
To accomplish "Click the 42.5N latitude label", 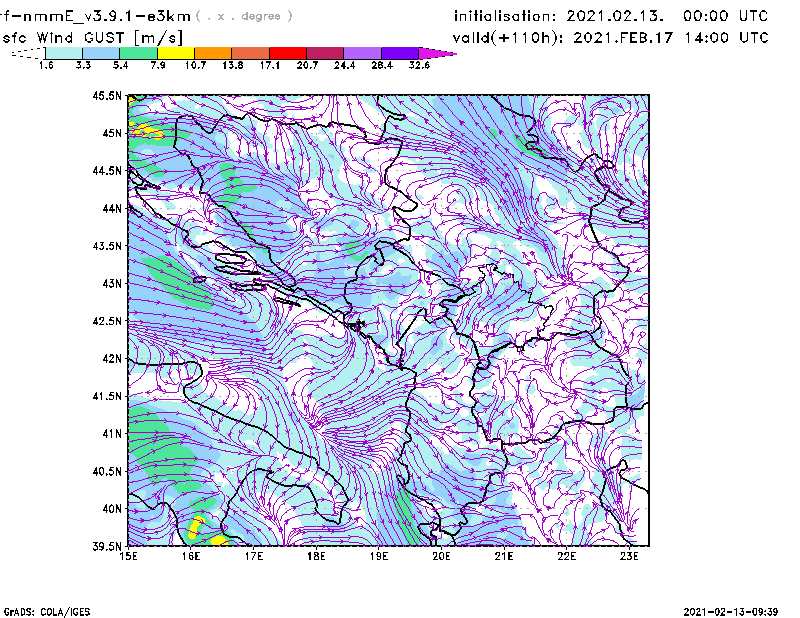I will (107, 321).
